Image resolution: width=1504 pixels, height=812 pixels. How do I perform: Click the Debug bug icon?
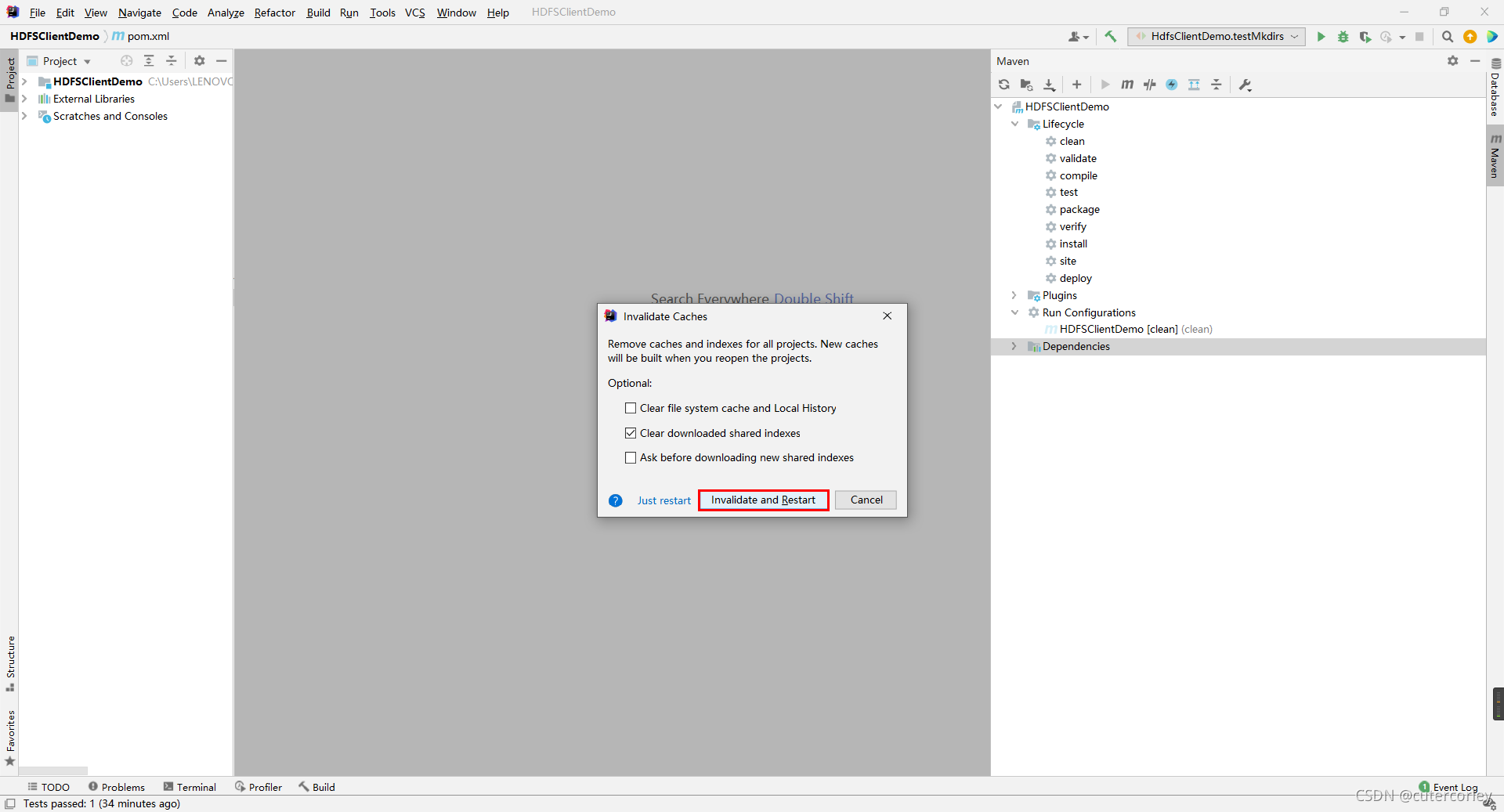pos(1343,36)
